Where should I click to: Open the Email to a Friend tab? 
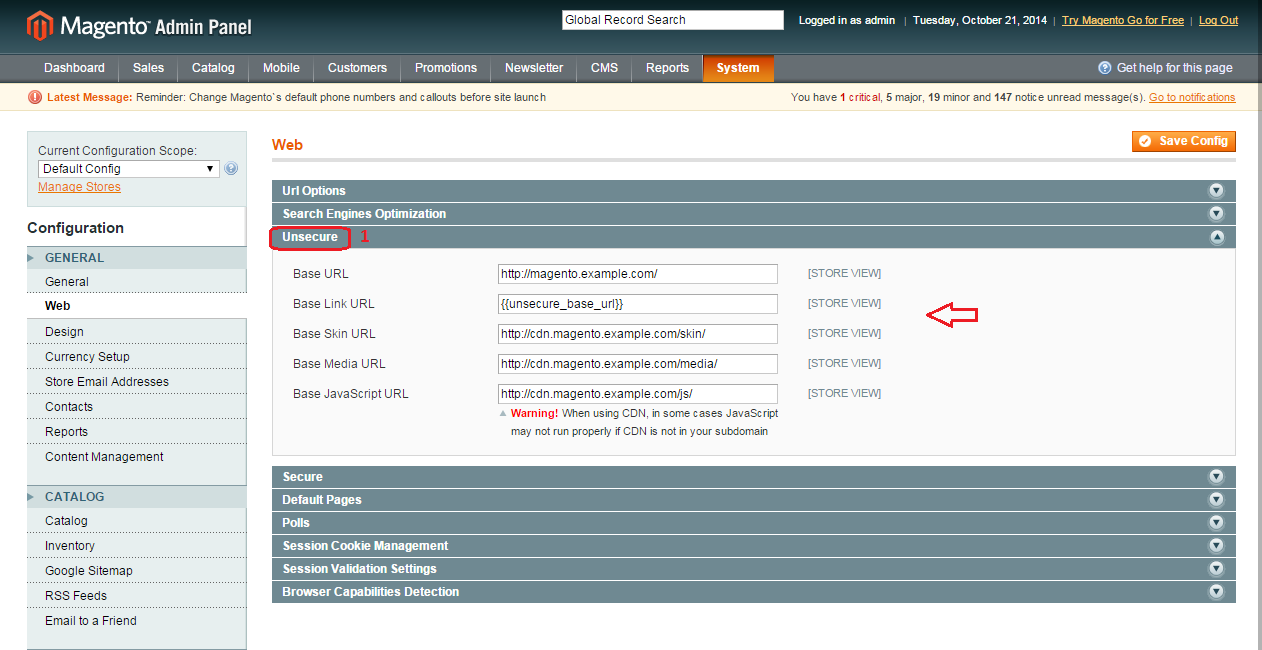point(136,621)
